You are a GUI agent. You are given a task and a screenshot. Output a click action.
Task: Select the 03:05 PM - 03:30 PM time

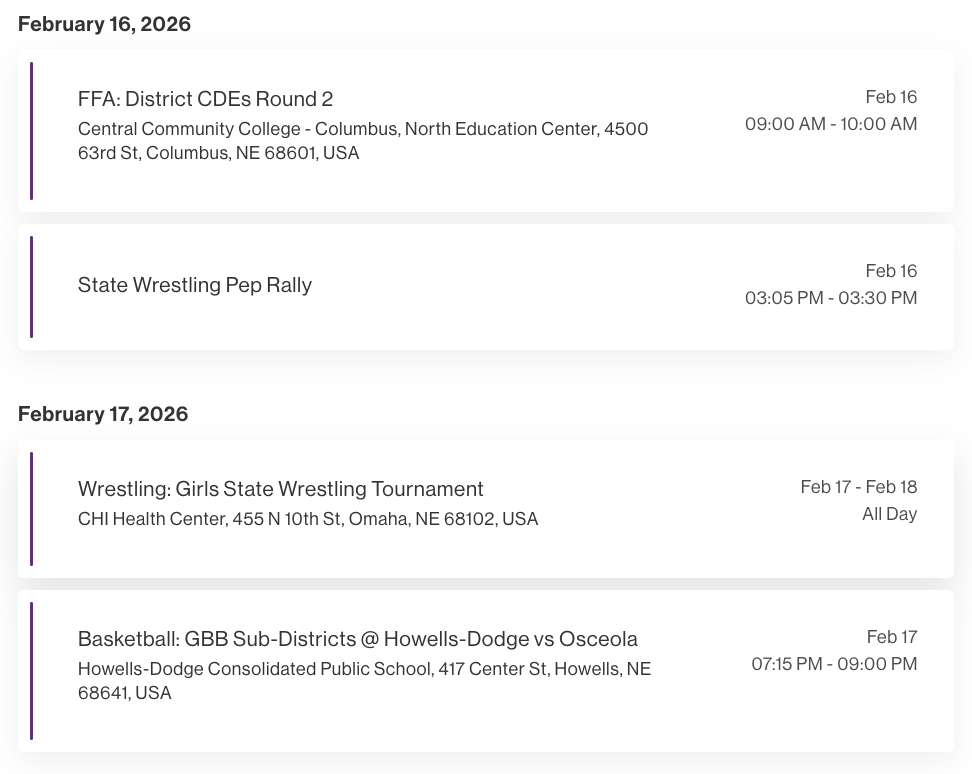830,298
